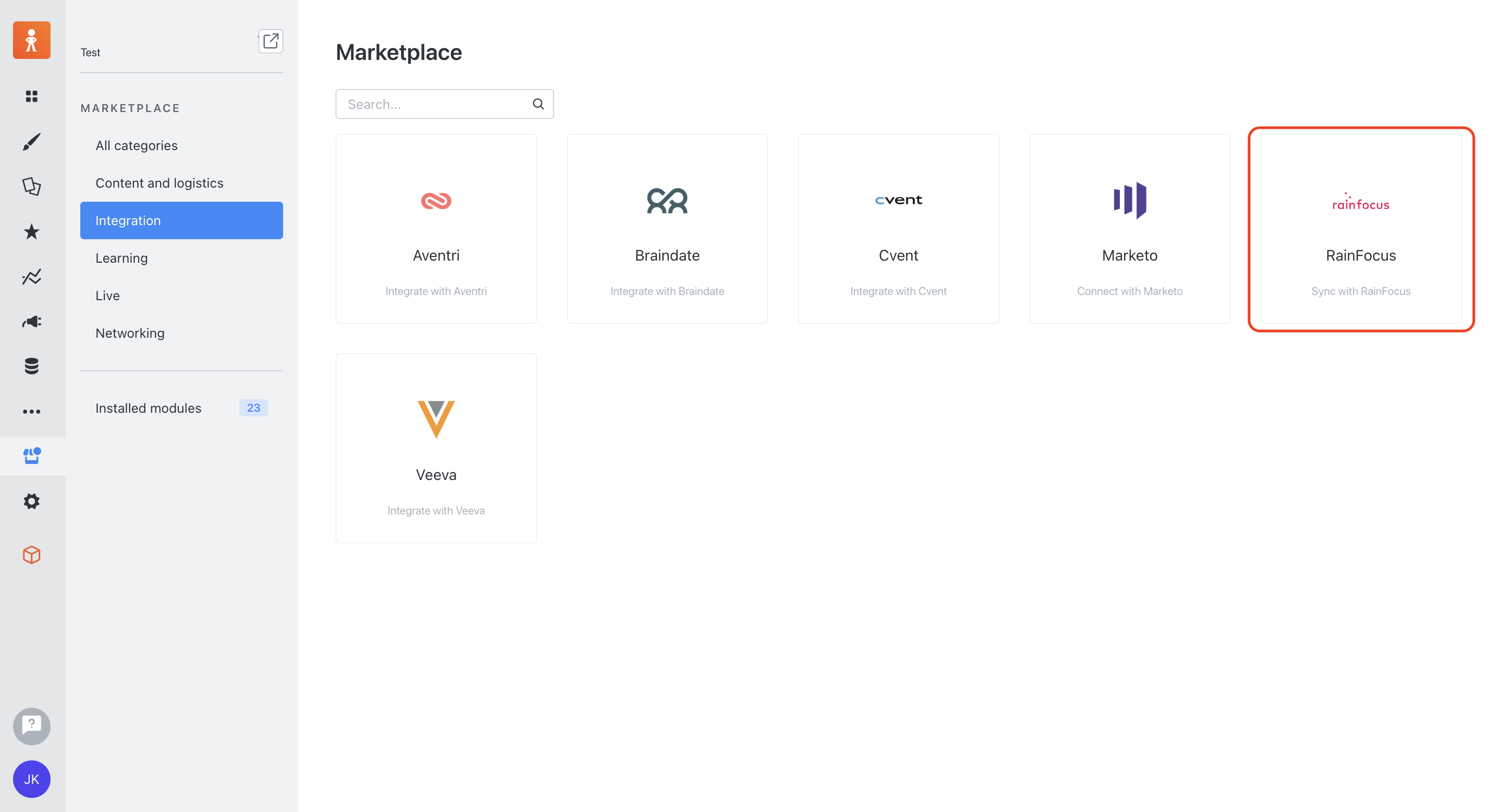Open the RainFocus module title

tap(1360, 255)
